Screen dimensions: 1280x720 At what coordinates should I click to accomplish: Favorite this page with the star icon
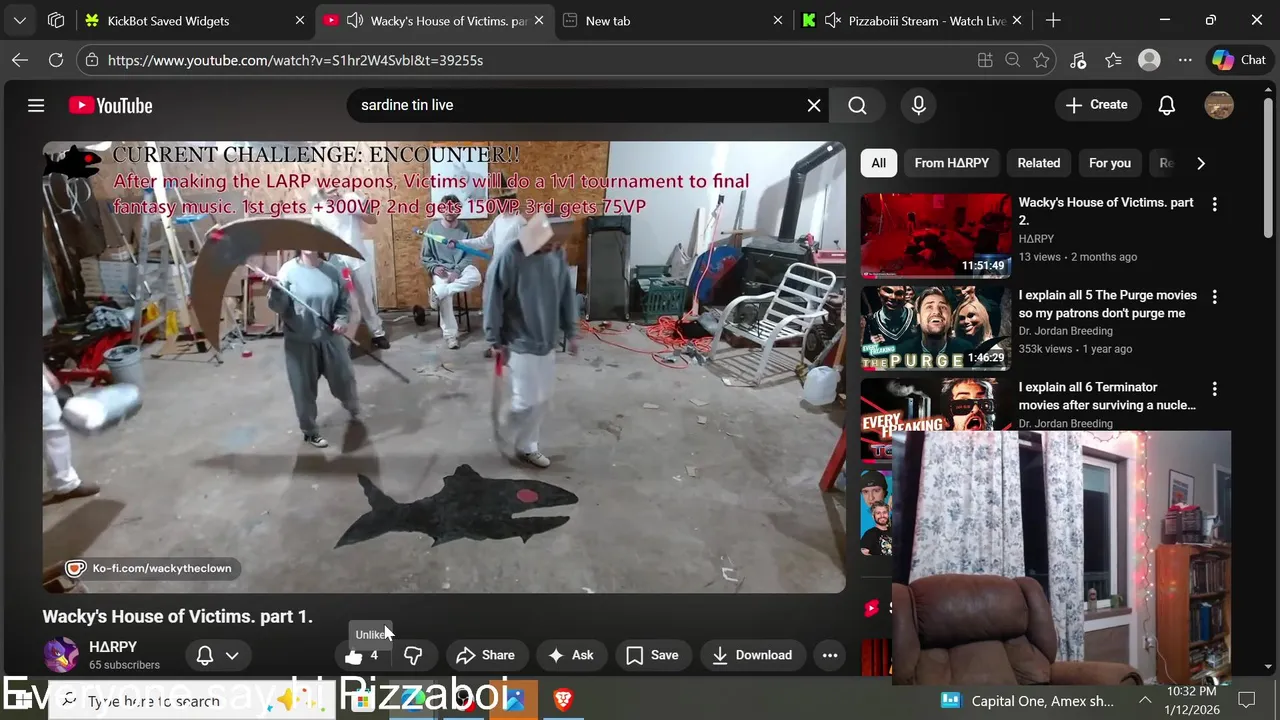(x=1041, y=60)
